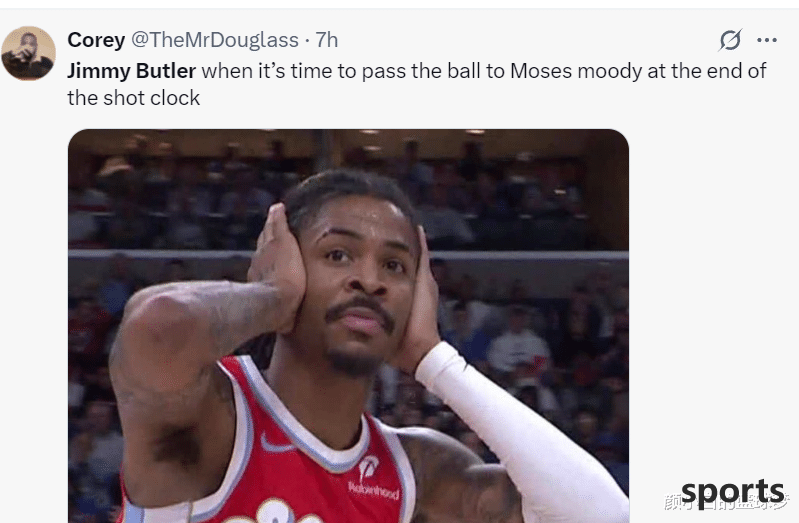Screen dimensions: 799x523
Task: Click the Grok explain-post icon
Action: (x=730, y=40)
